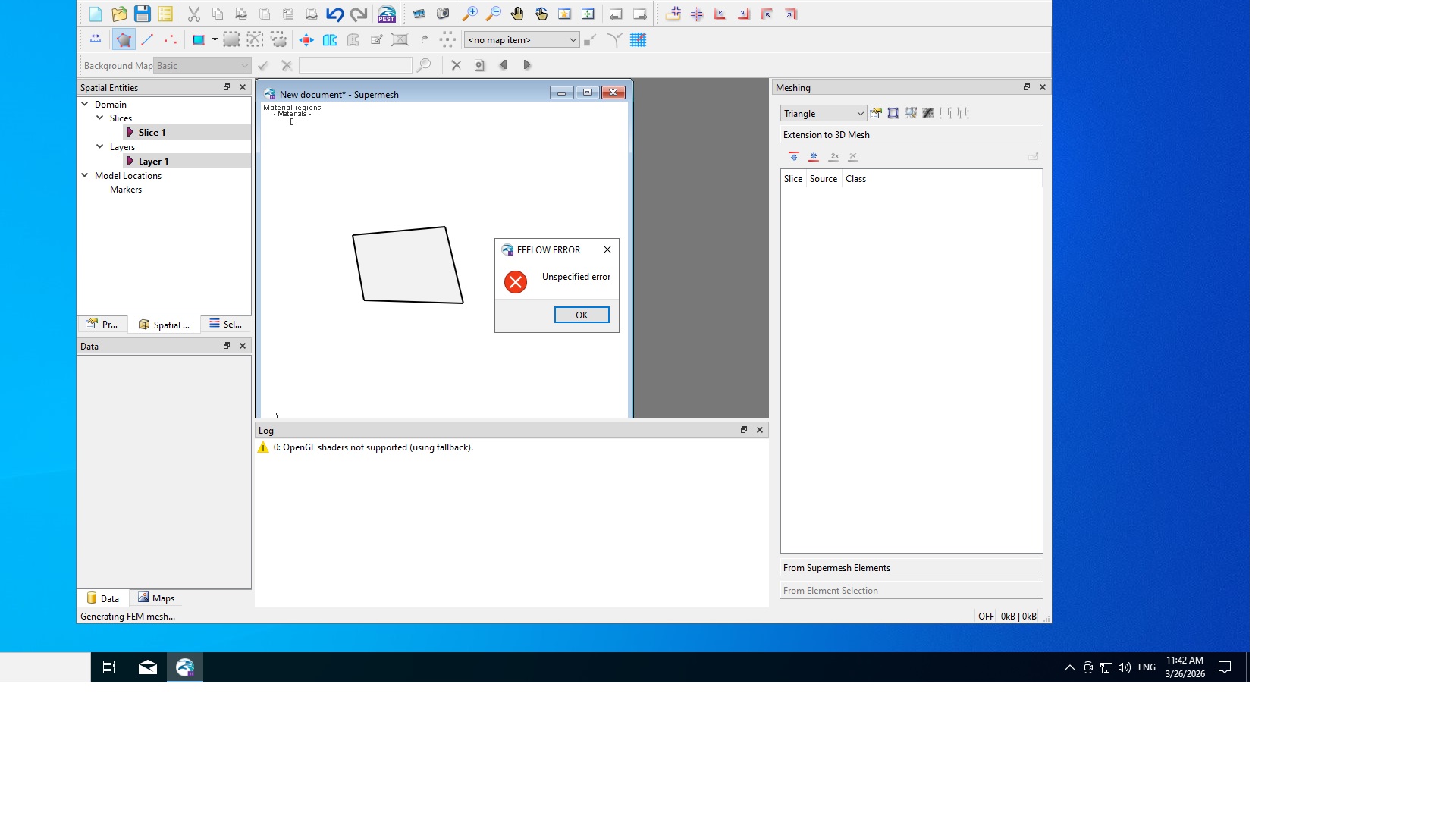Click the blue grid mesh icon

click(638, 40)
